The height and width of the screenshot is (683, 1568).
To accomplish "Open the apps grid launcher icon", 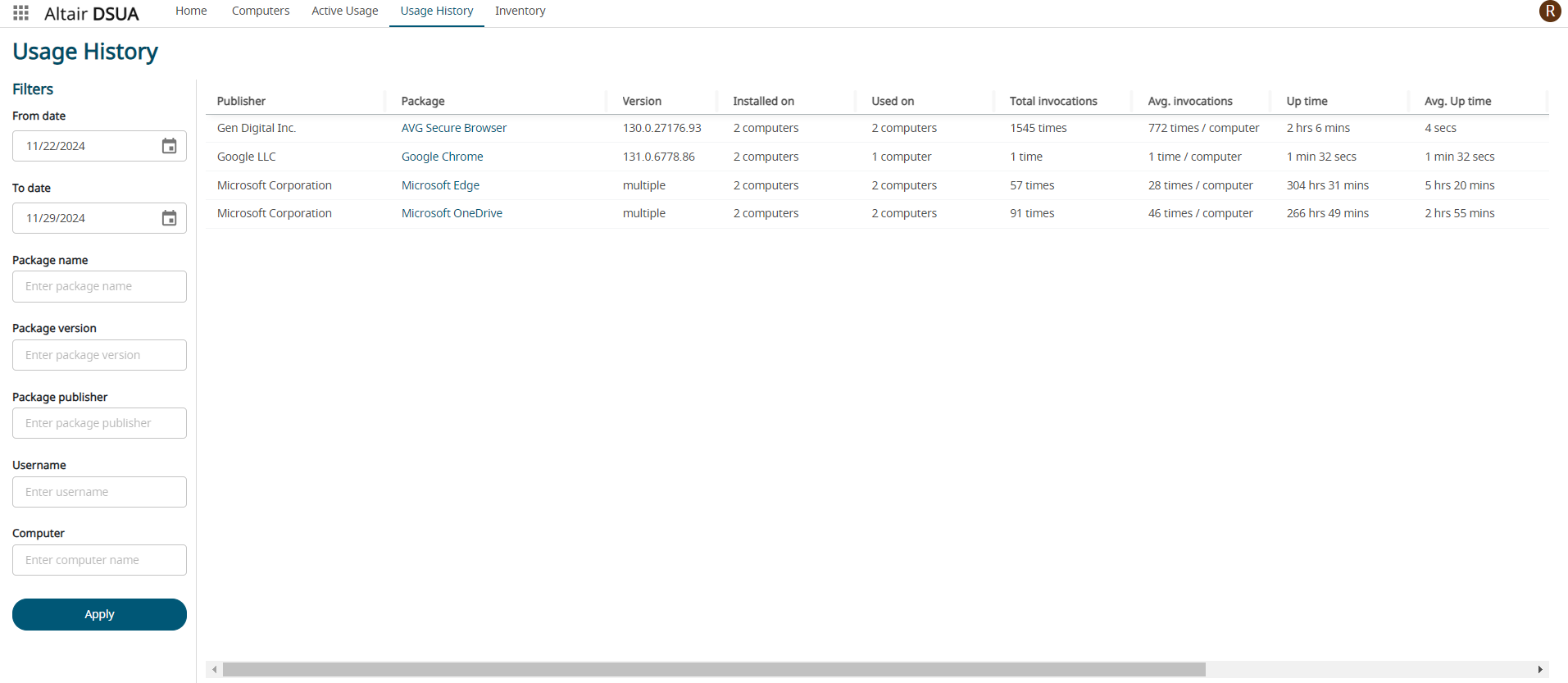I will pos(21,13).
